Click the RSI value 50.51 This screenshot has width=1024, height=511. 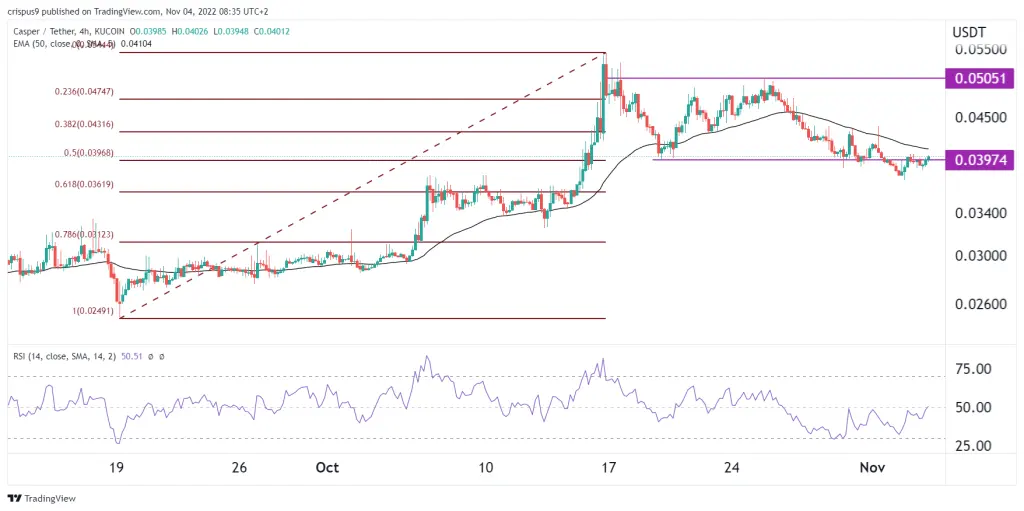[133, 357]
